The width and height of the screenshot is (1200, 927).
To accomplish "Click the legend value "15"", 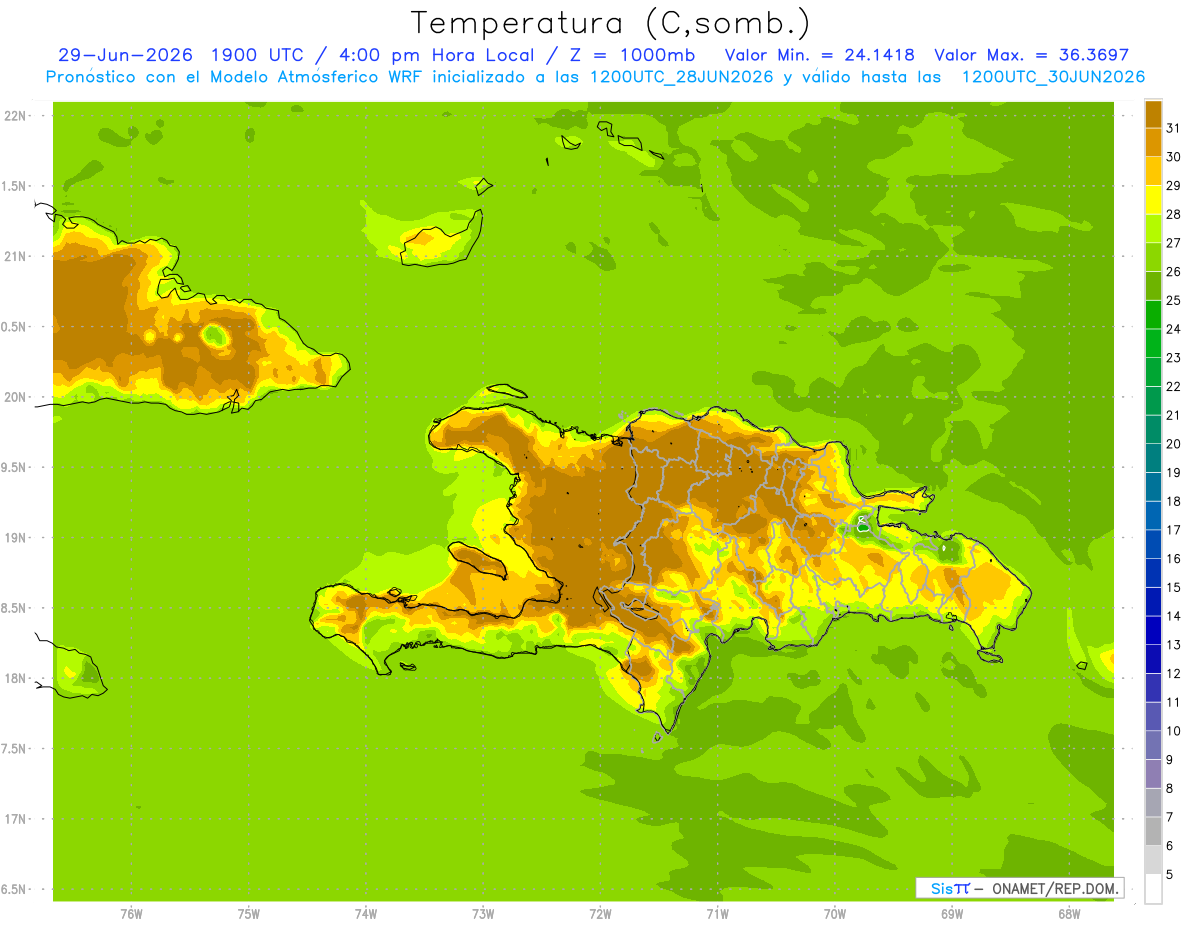I will point(1174,587).
